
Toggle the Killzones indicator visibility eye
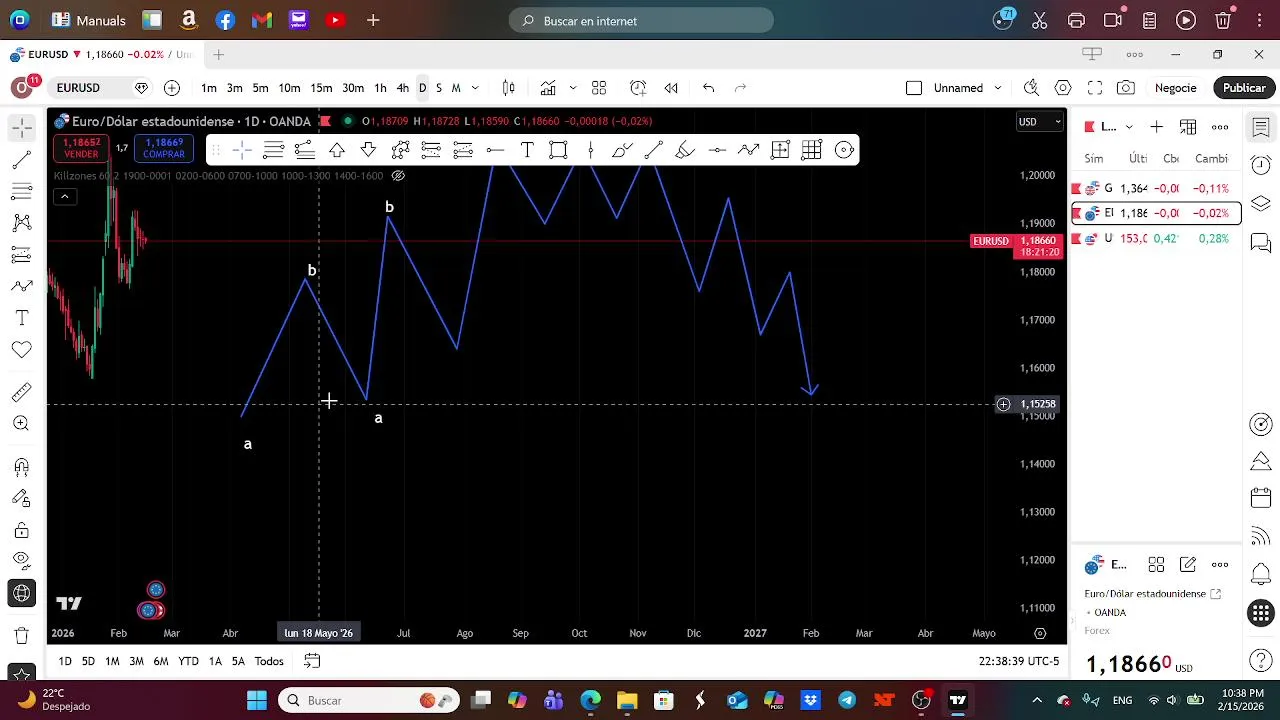[398, 176]
